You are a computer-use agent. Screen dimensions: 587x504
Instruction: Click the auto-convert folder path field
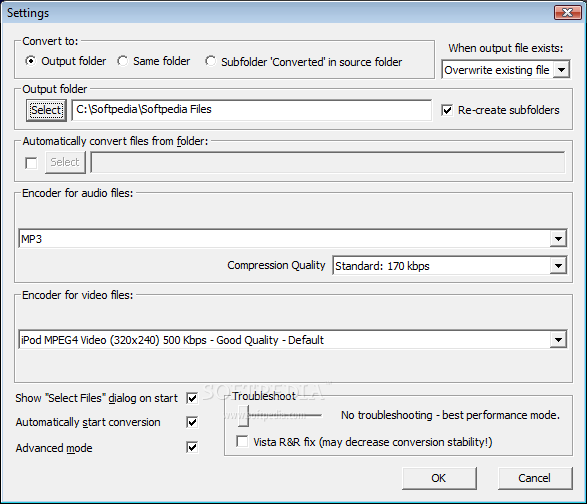click(x=328, y=162)
